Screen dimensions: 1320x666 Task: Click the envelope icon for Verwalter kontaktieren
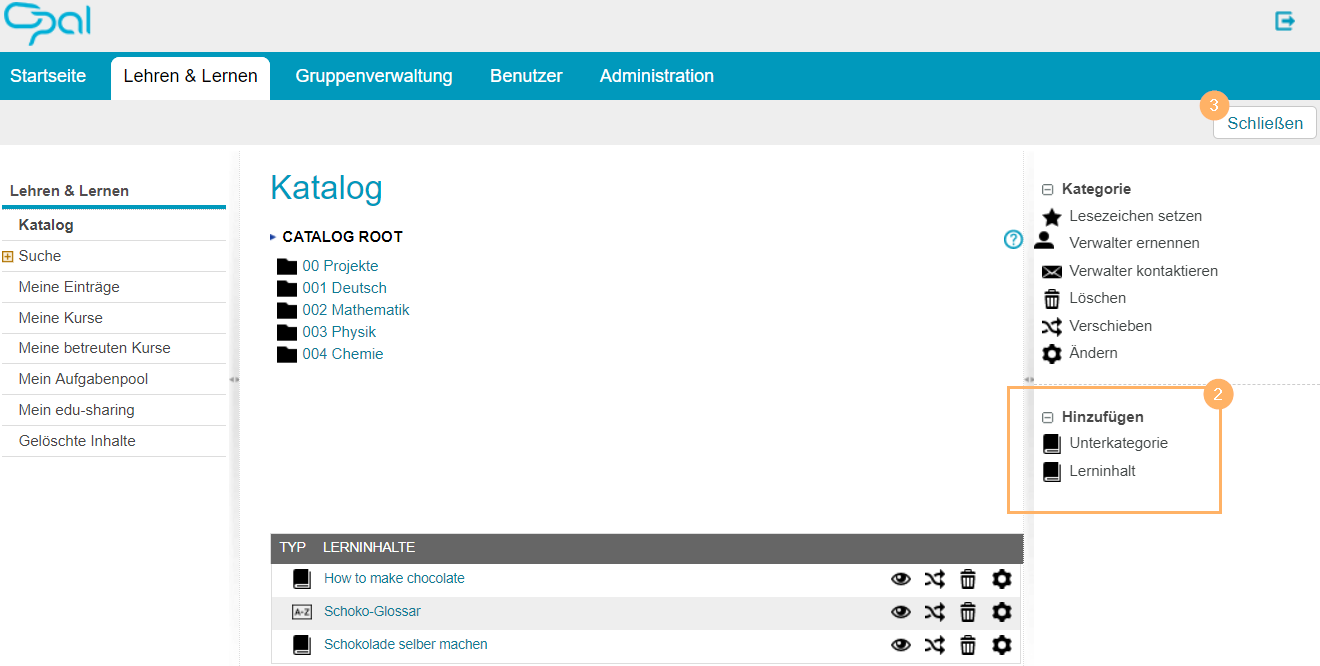click(1051, 272)
